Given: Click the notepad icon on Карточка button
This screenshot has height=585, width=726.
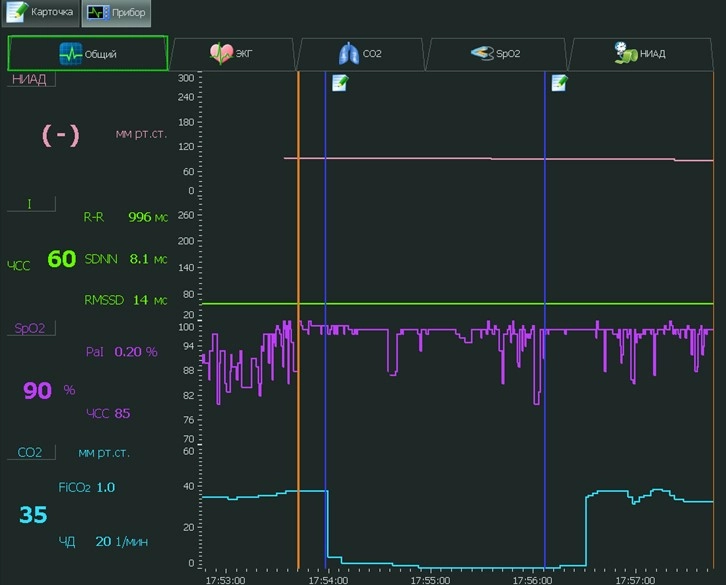Looking at the screenshot, I should pyautogui.click(x=17, y=12).
